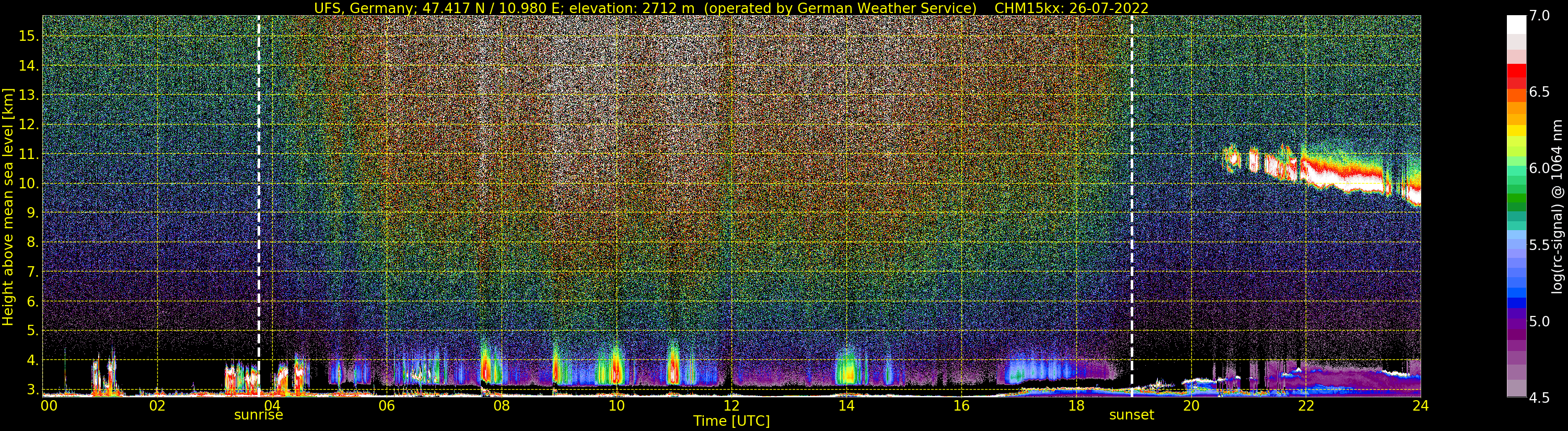Click the "11." height axis tick label

click(29, 154)
